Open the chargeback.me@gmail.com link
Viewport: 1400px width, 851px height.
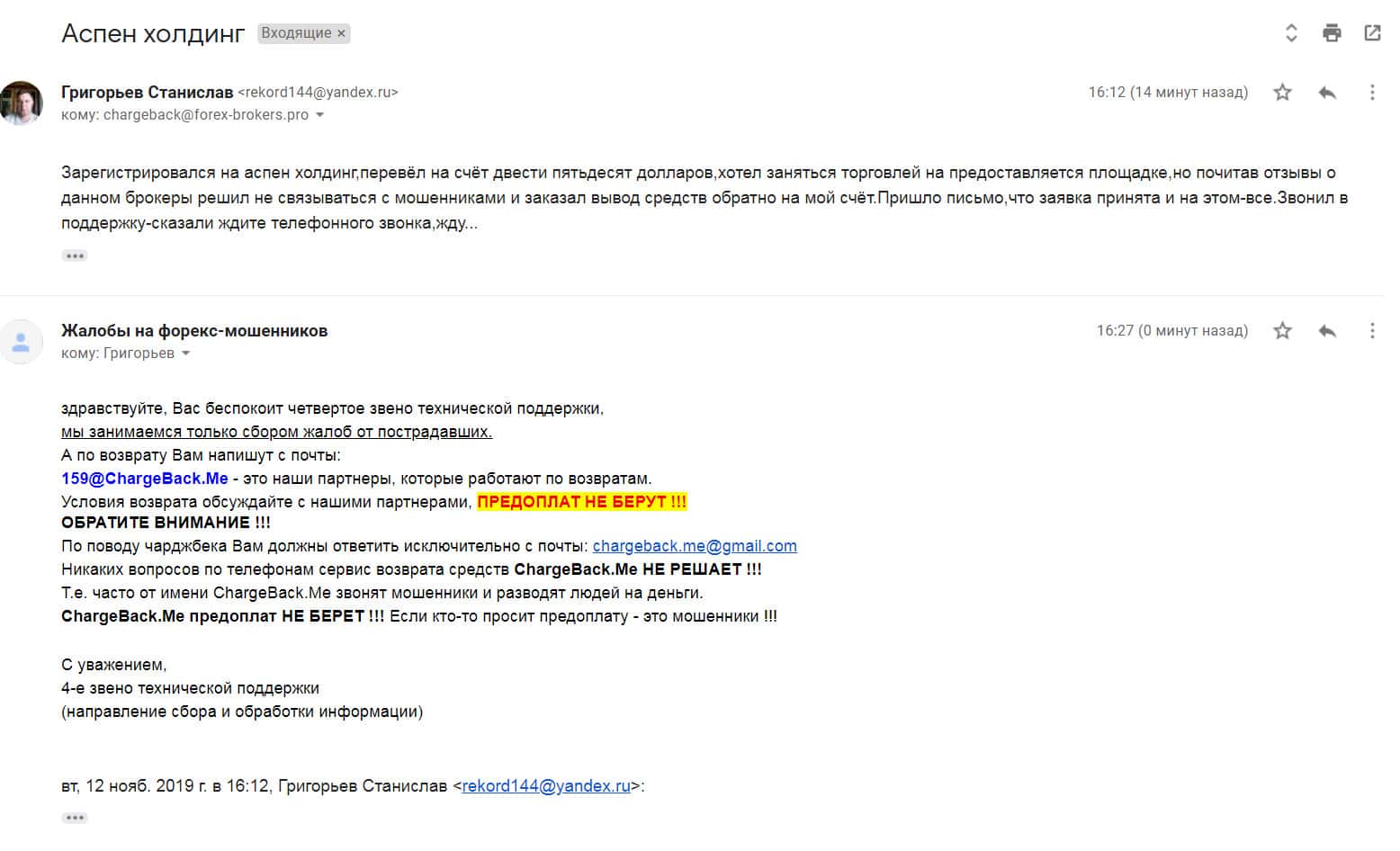(x=695, y=546)
